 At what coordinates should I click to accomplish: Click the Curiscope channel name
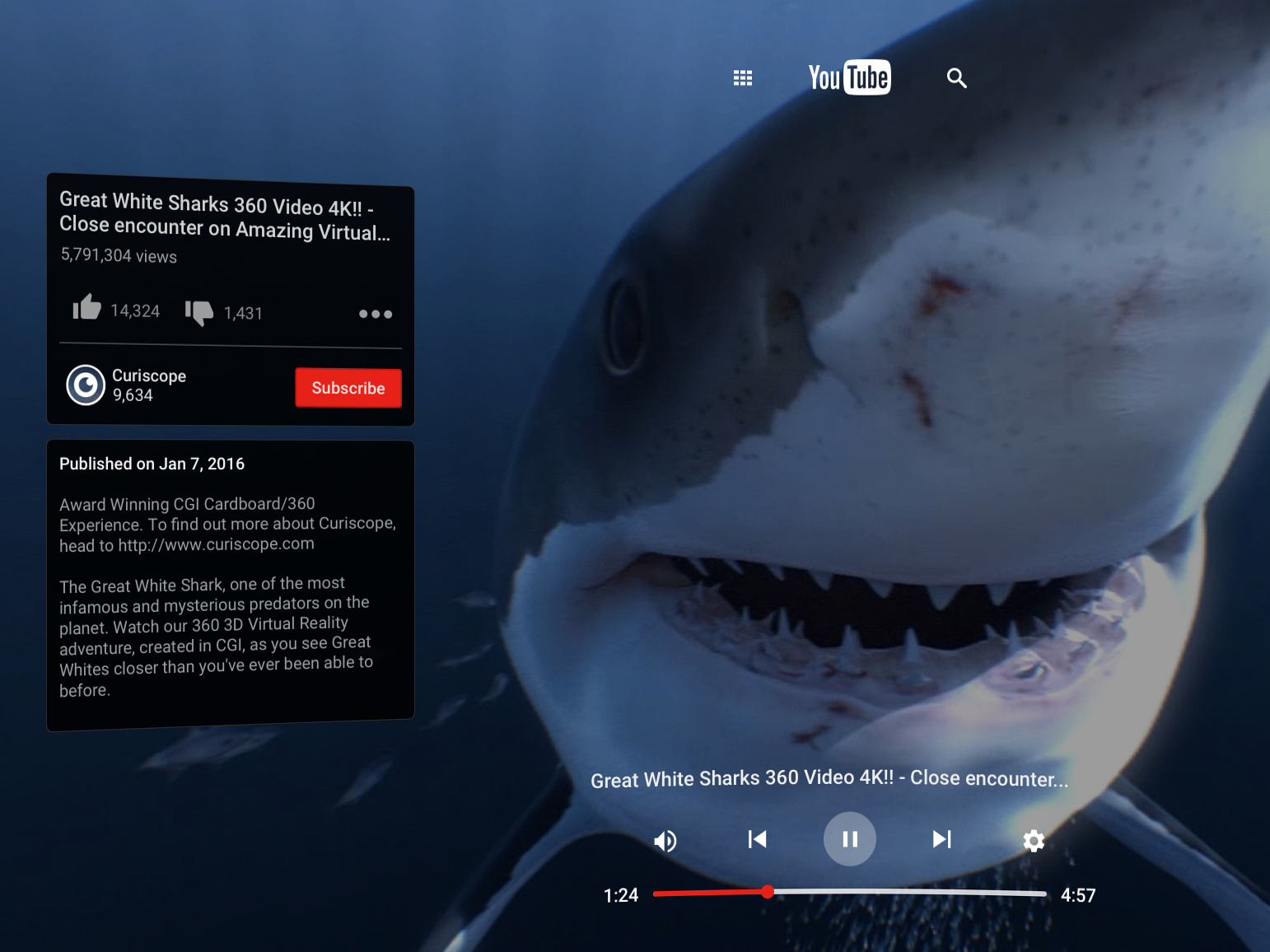tap(149, 376)
